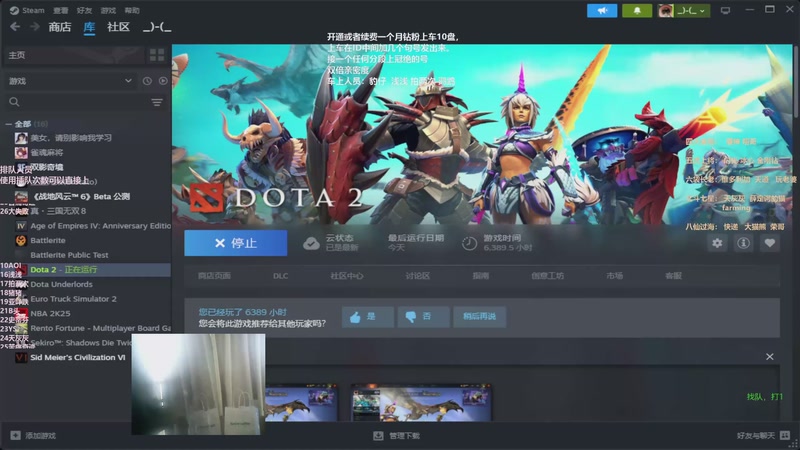Go to the 社区 tab
Viewport: 800px width, 450px height.
tap(118, 27)
